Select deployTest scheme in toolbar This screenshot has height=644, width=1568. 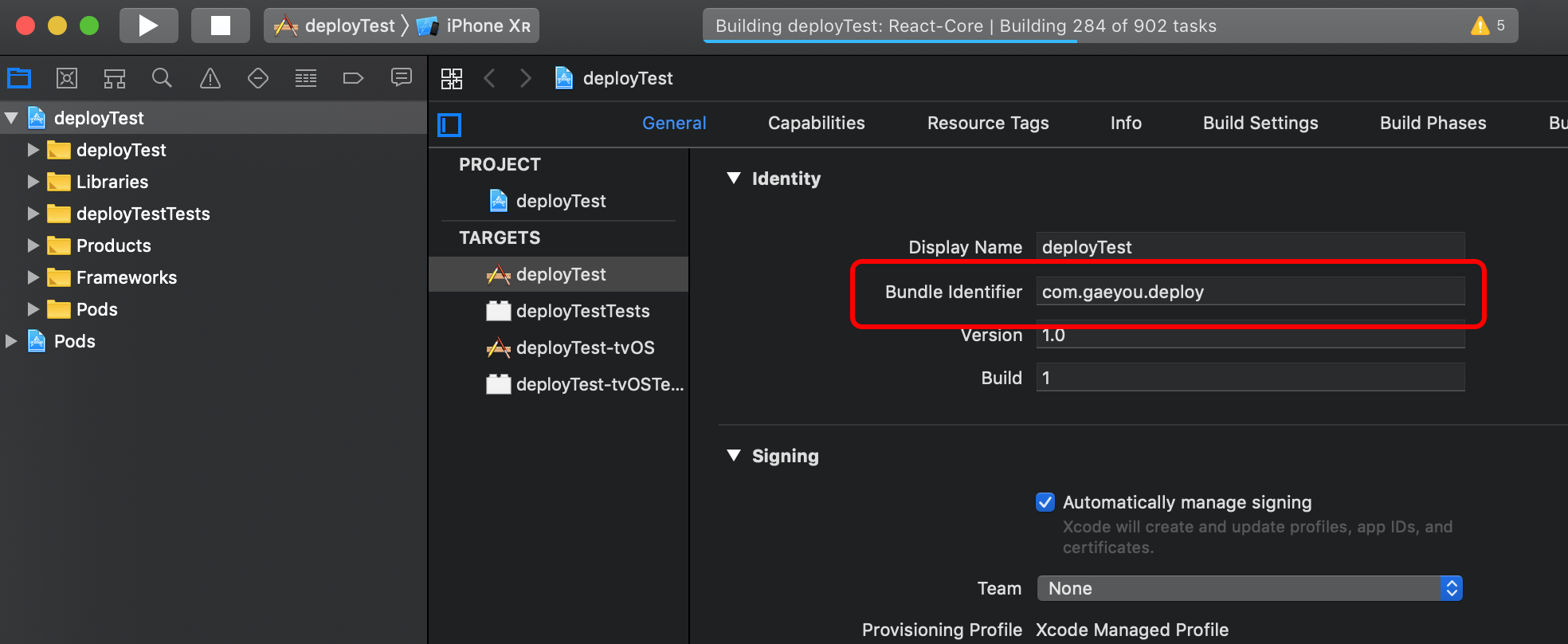pos(335,26)
